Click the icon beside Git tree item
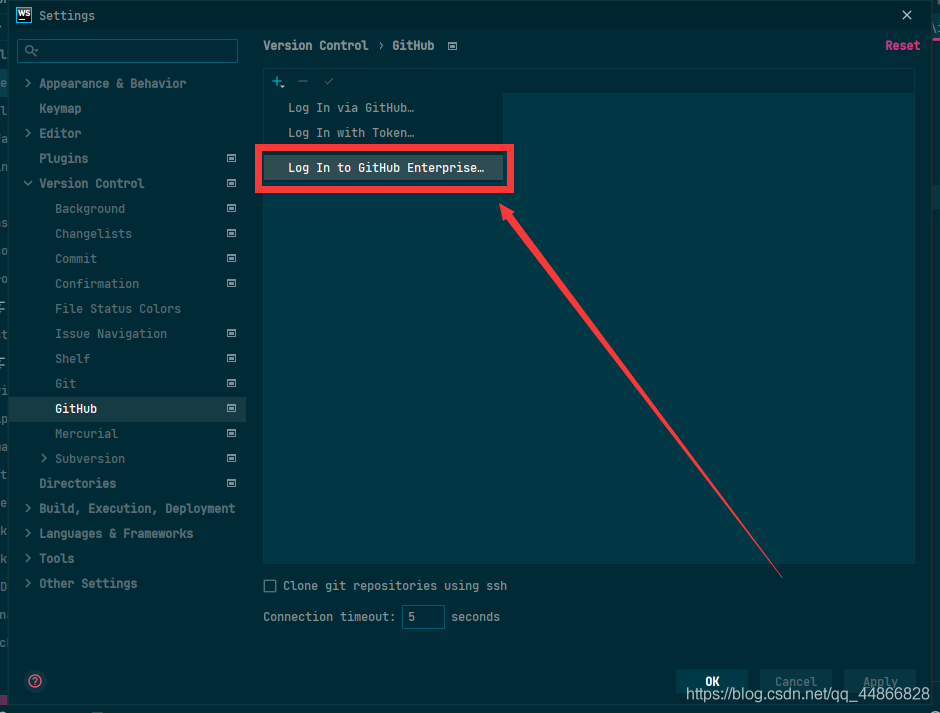This screenshot has width=940, height=713. tap(231, 383)
